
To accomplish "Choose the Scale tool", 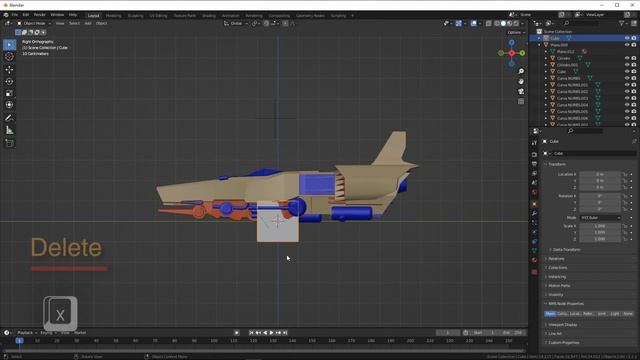I will pyautogui.click(x=9, y=93).
